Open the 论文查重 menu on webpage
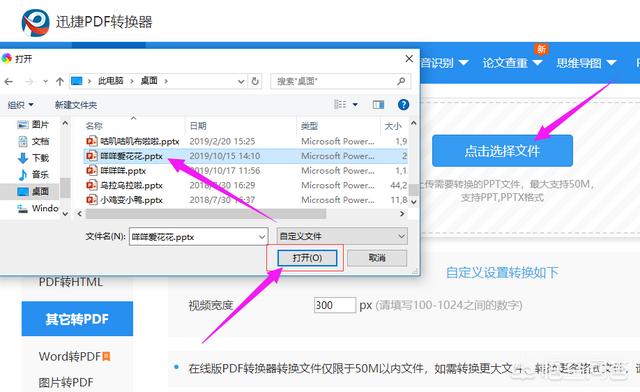Viewport: 640px width, 392px height. [512, 63]
